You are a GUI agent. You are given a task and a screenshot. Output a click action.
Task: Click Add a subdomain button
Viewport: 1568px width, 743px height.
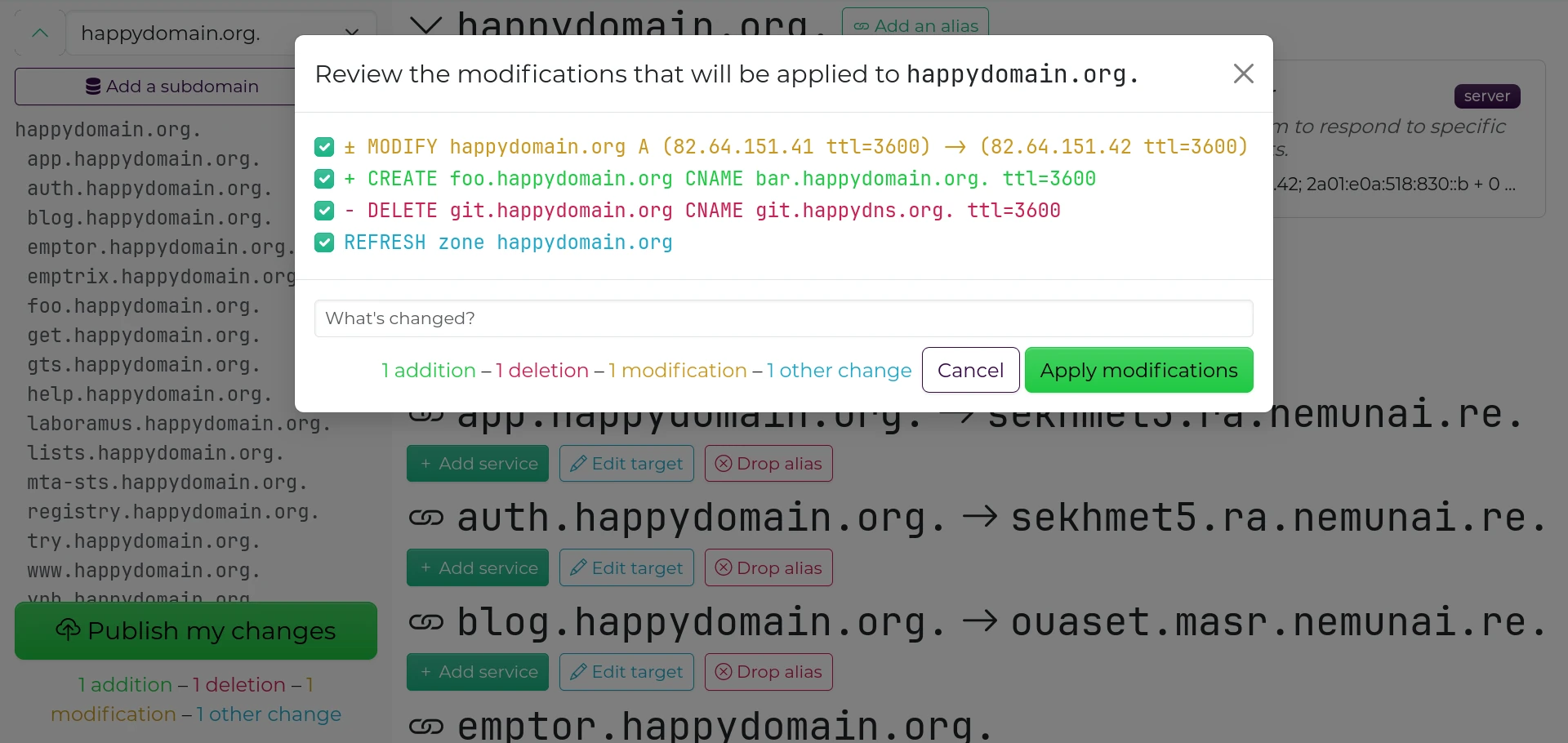pos(171,87)
